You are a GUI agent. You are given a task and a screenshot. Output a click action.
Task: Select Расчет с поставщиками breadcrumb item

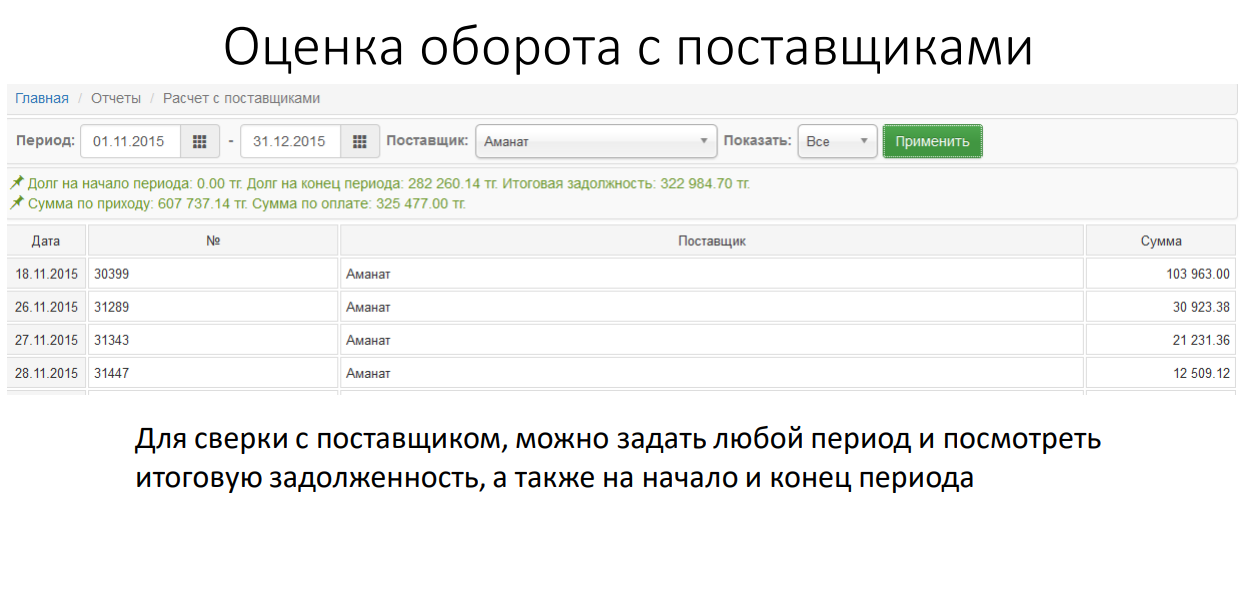click(x=241, y=98)
